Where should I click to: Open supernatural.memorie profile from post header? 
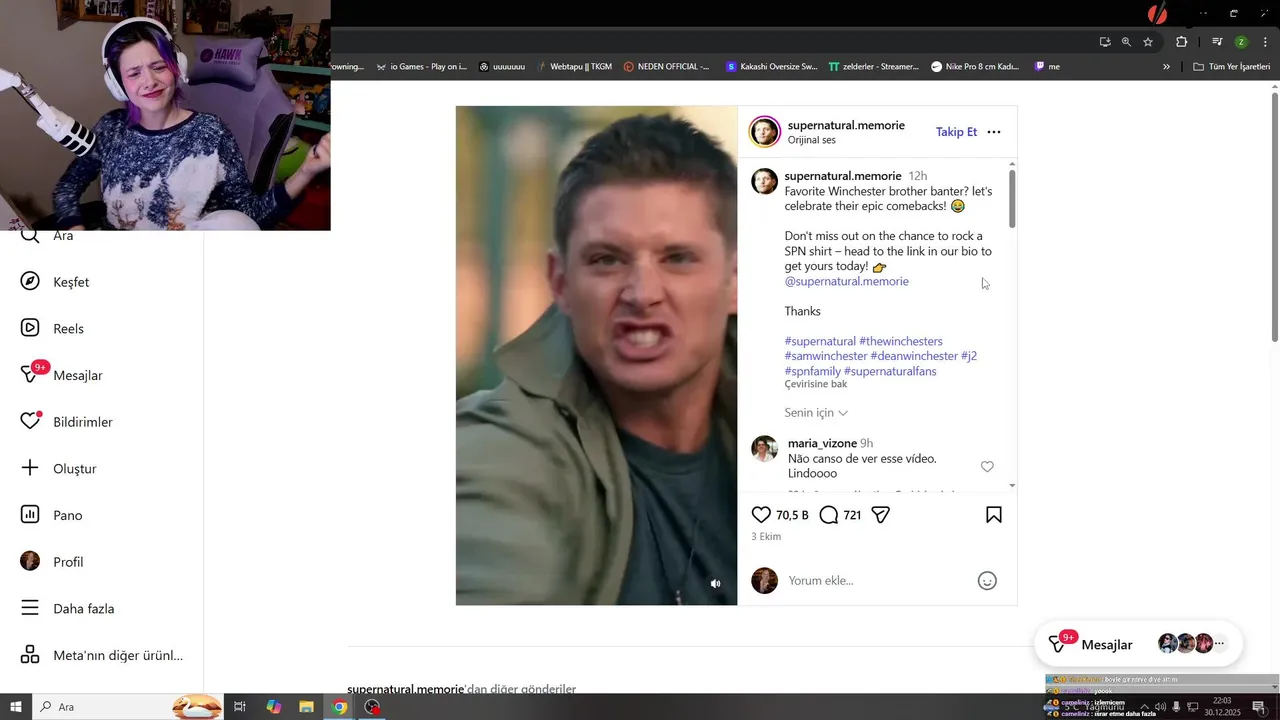[x=846, y=125]
